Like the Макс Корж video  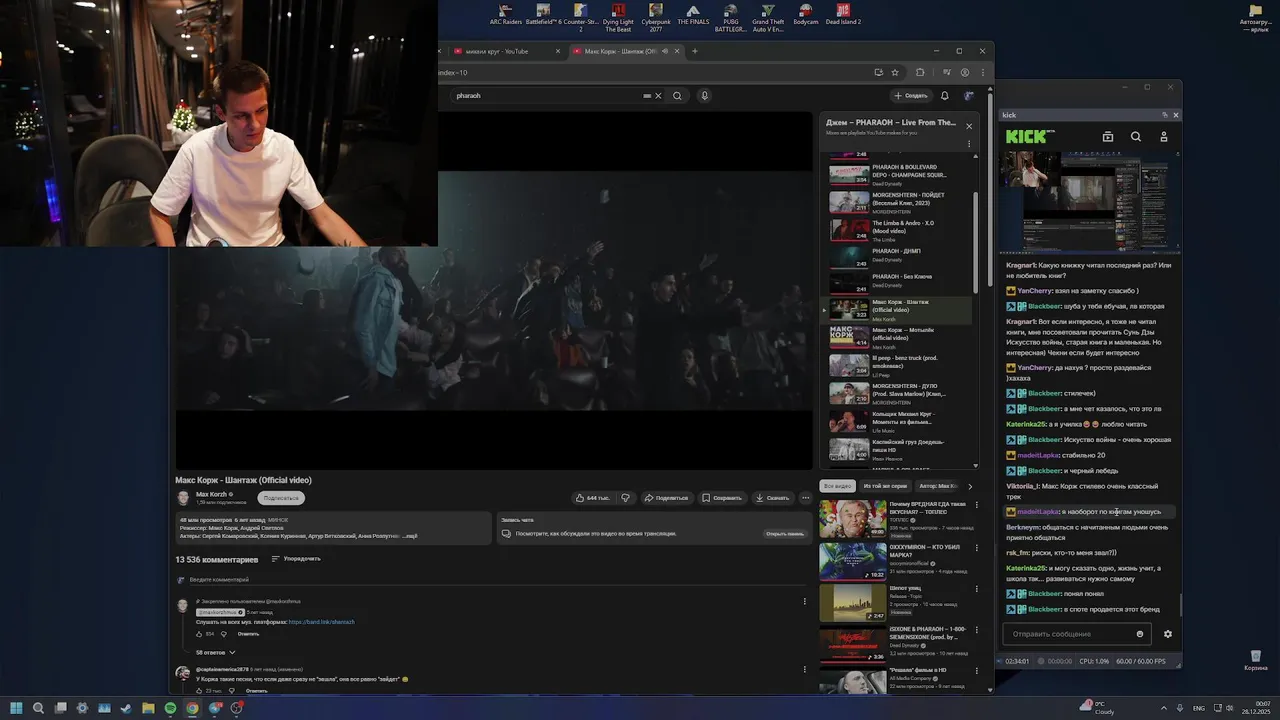[592, 497]
